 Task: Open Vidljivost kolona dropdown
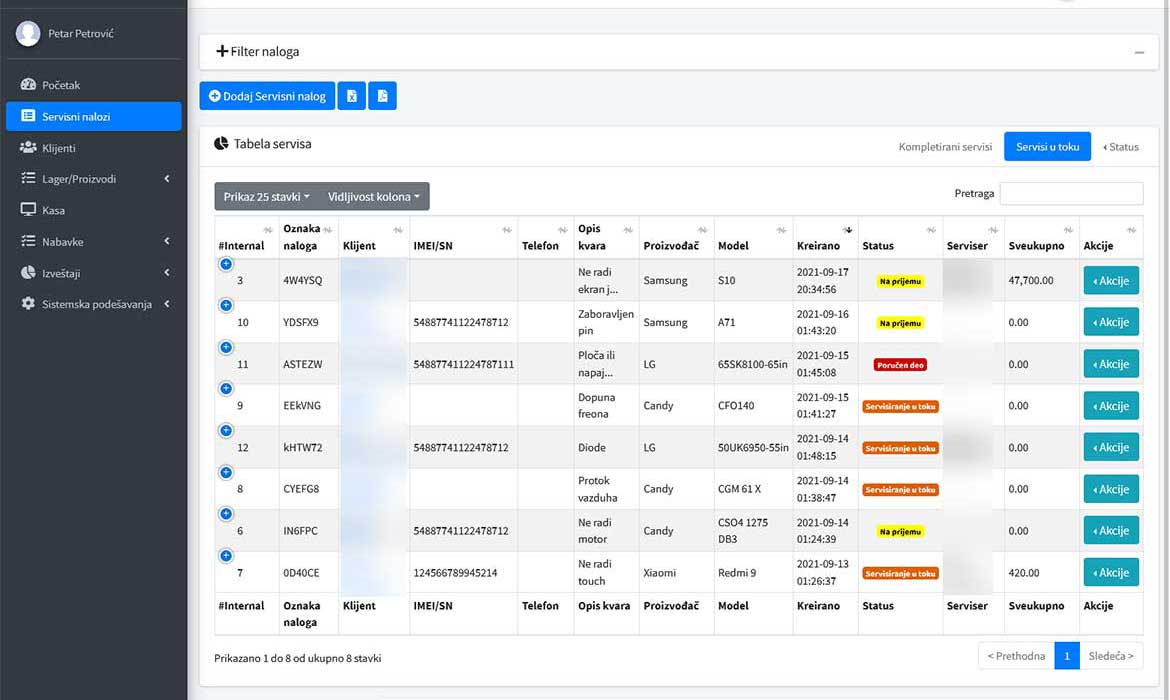(375, 197)
